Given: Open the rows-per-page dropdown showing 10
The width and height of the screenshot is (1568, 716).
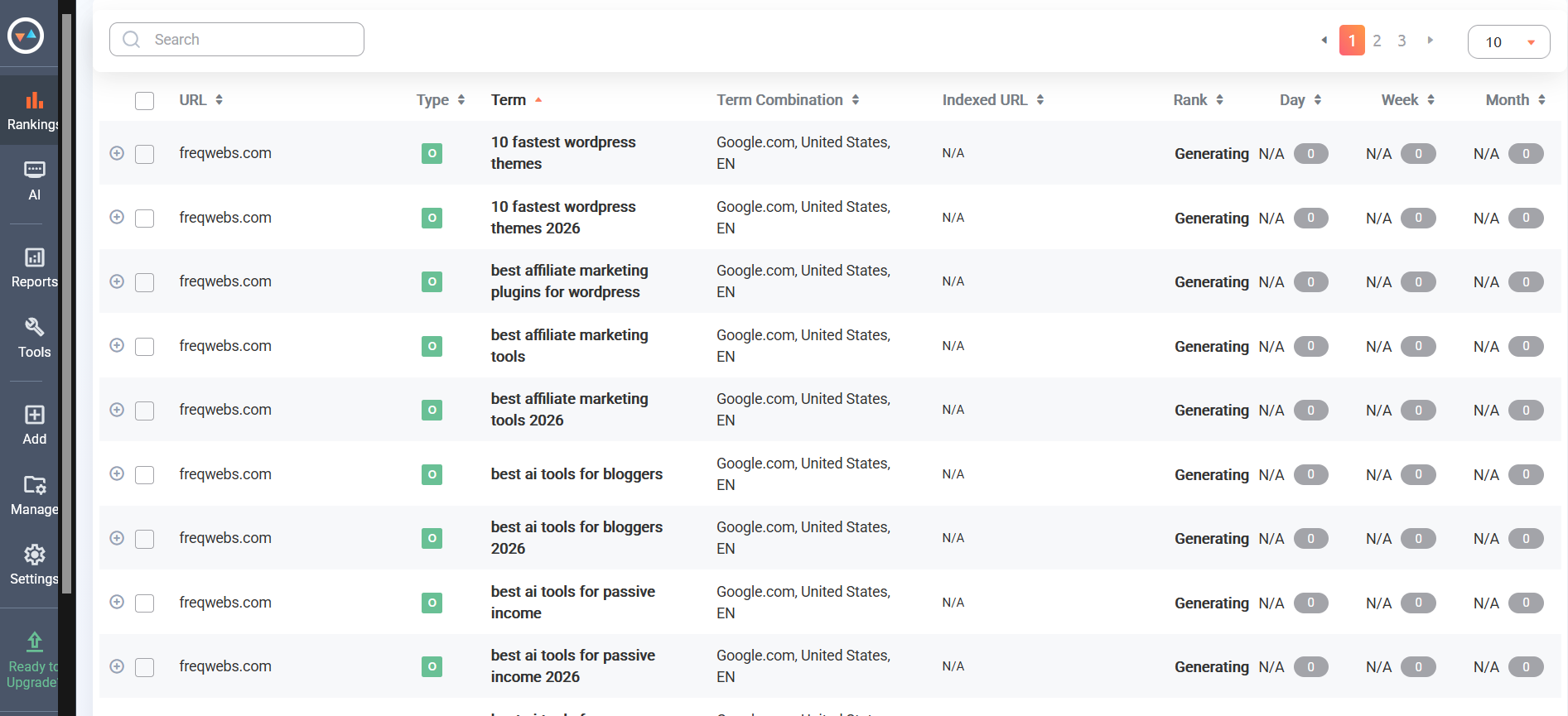Looking at the screenshot, I should click(x=1508, y=41).
